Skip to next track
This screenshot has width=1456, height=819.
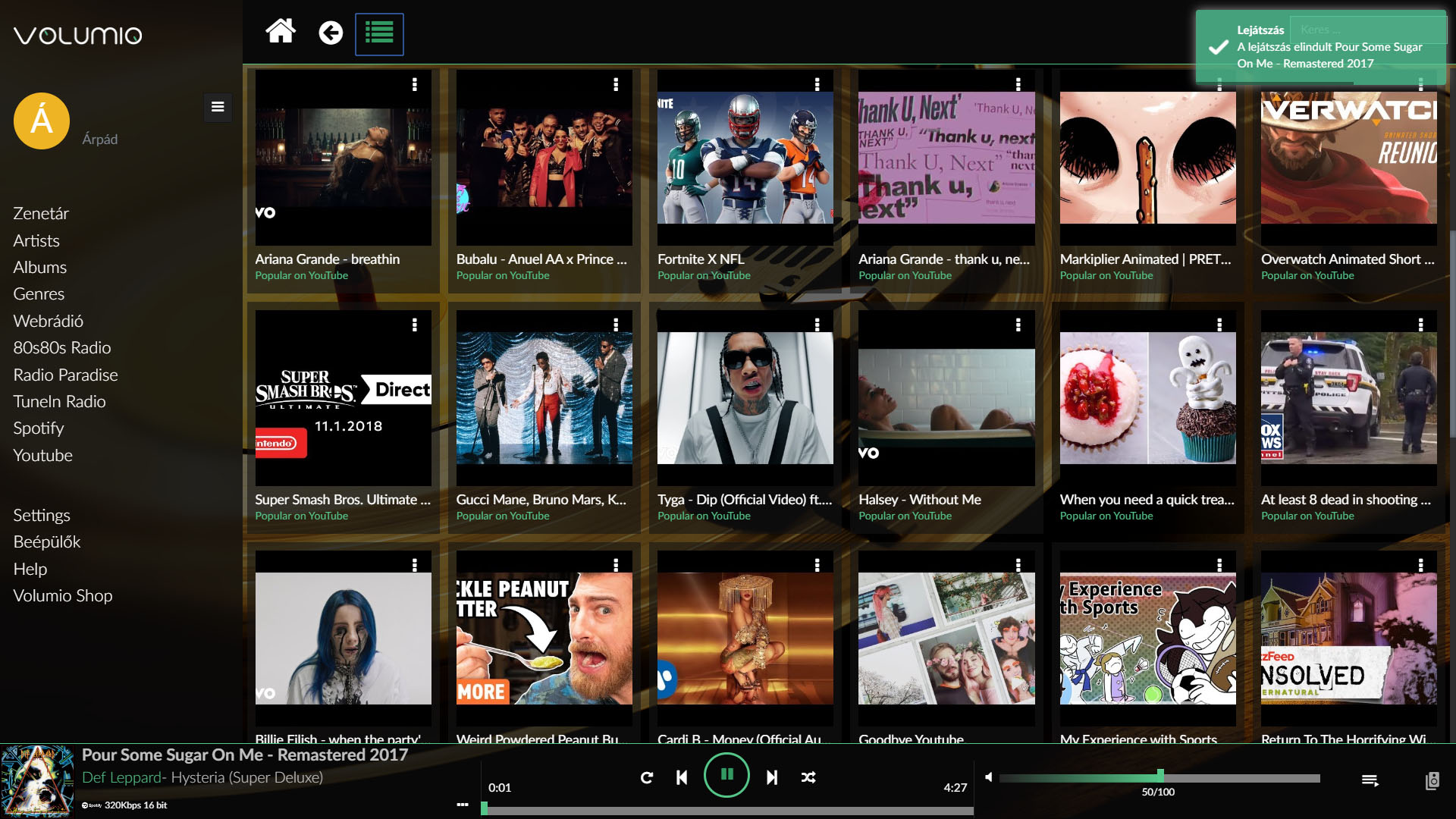point(772,777)
